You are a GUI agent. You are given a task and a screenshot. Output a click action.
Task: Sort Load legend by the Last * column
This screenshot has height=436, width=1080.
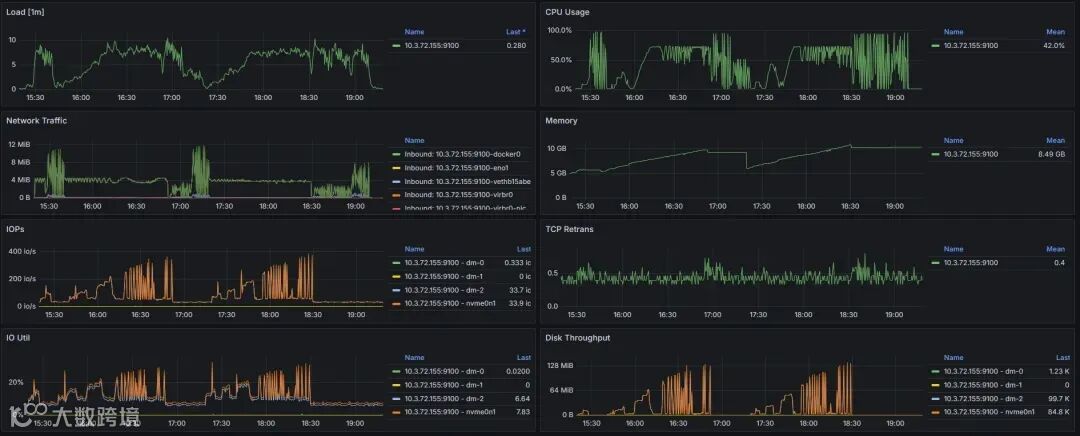click(515, 32)
